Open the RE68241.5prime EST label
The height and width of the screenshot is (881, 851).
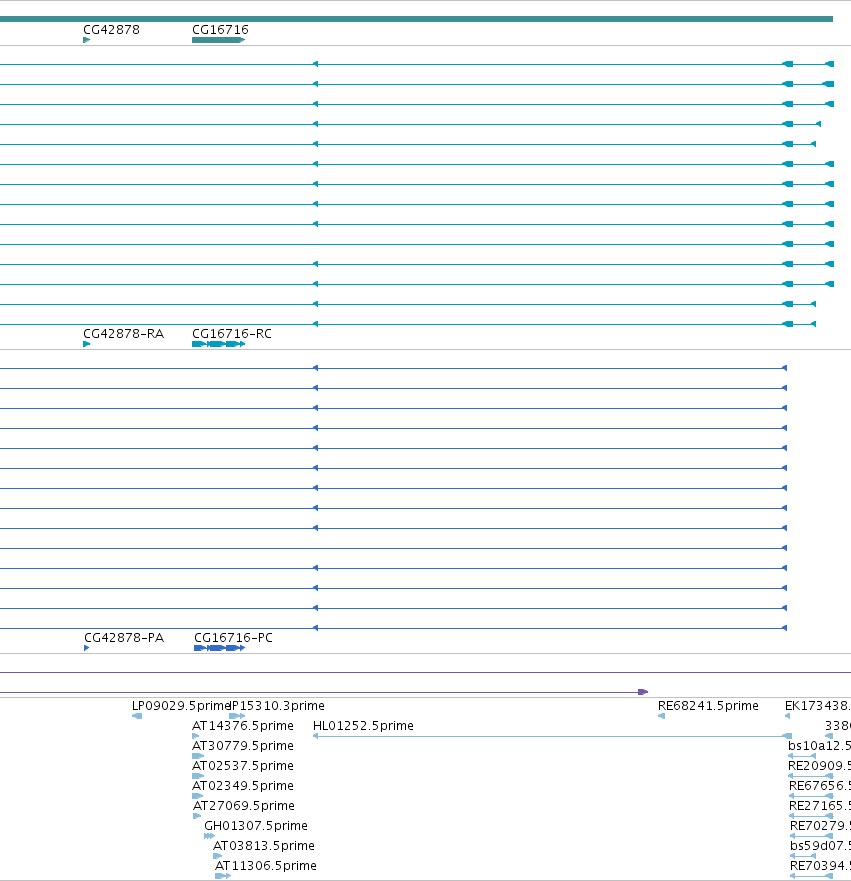click(708, 706)
